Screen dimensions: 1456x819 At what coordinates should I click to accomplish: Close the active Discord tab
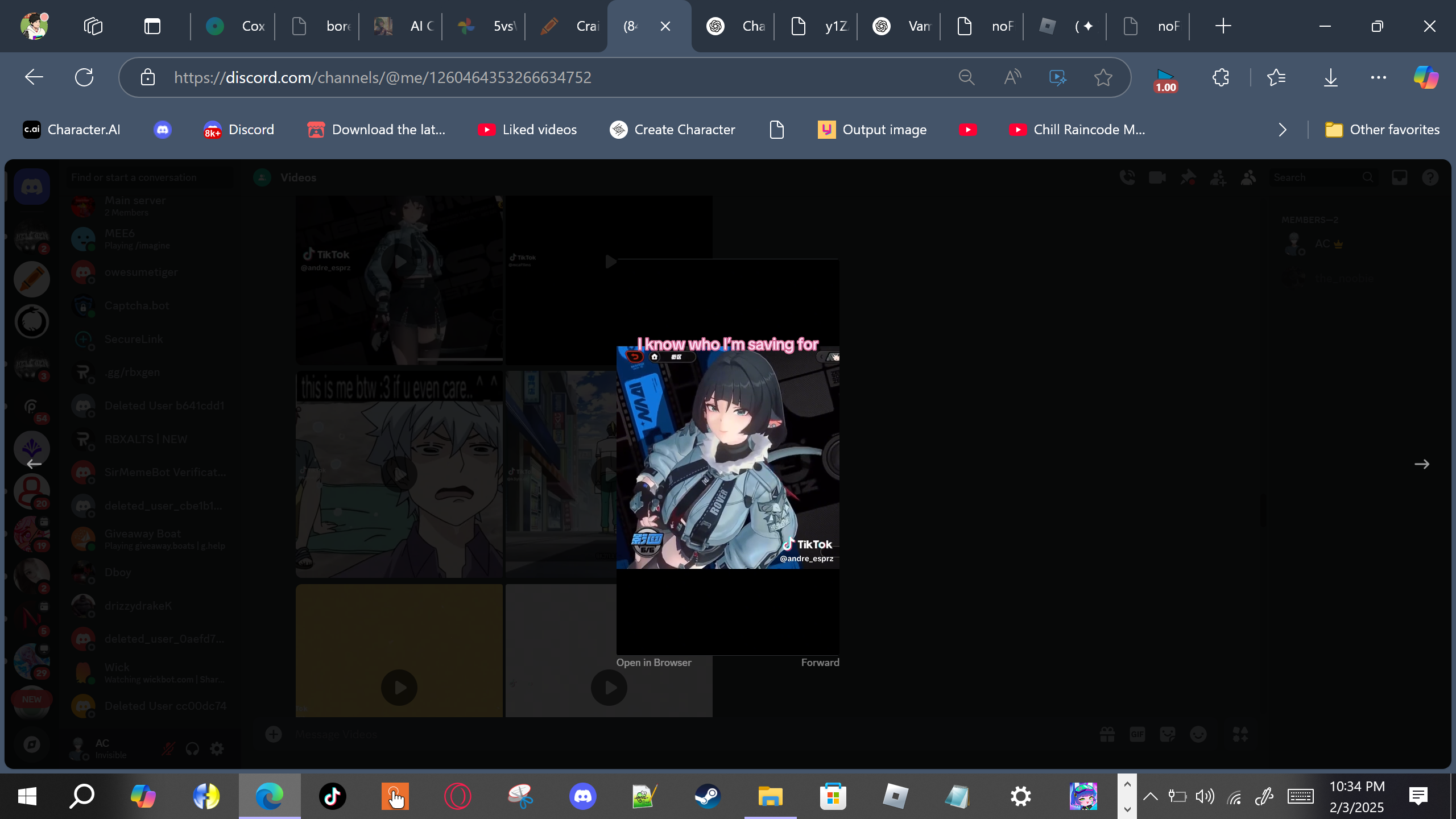(665, 26)
